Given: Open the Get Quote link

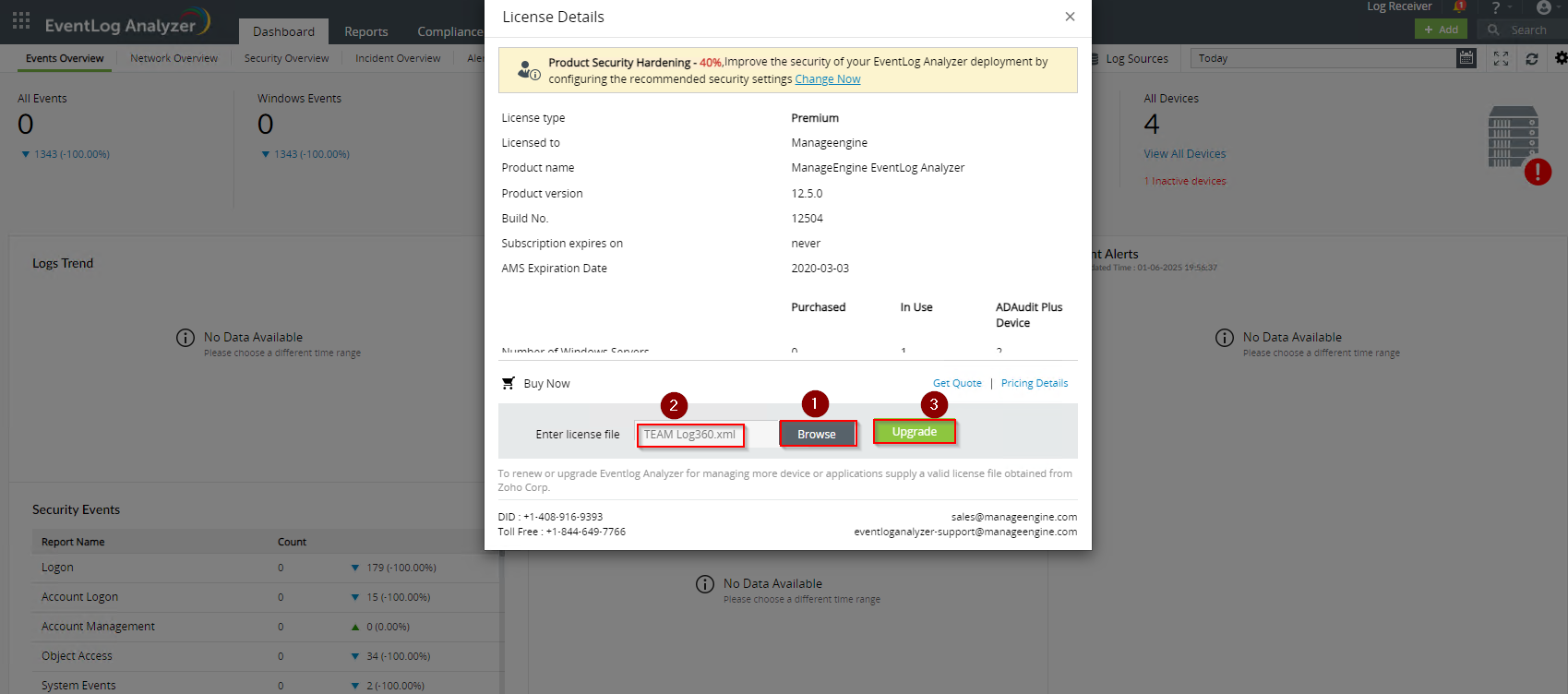Looking at the screenshot, I should coord(957,383).
